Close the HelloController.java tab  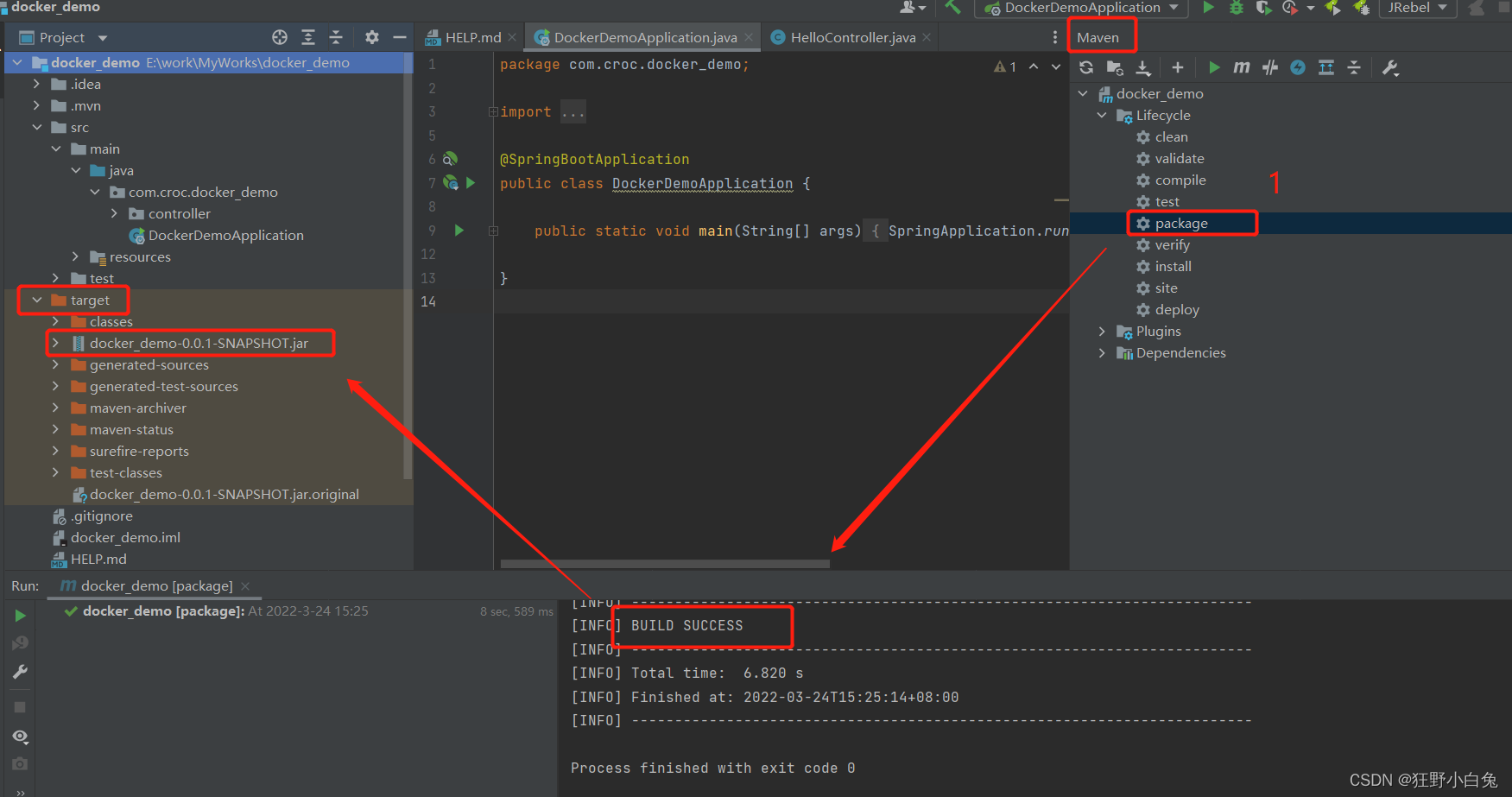tap(927, 37)
